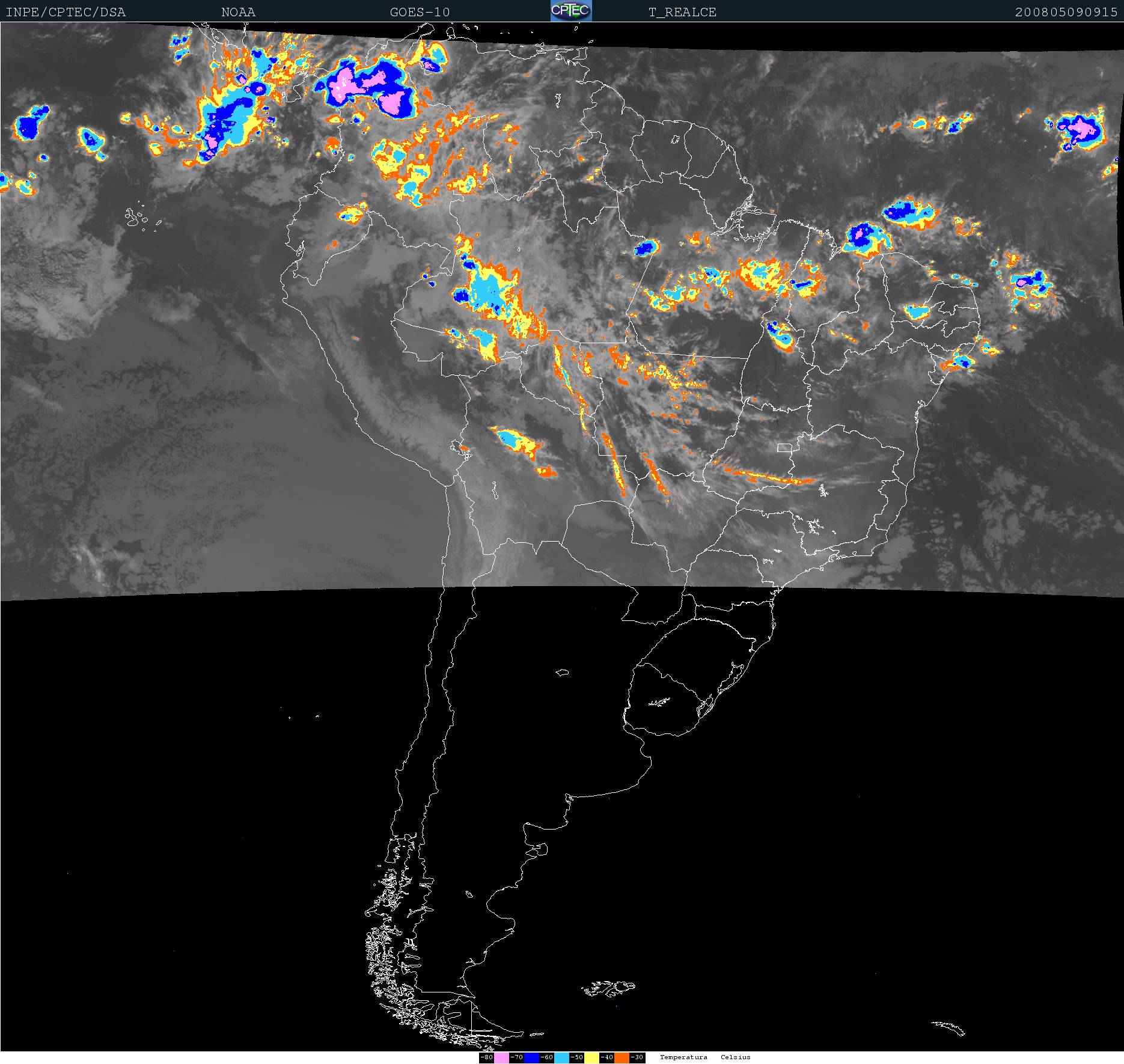This screenshot has height=1064, width=1124.
Task: Click the Celsius unit label
Action: tap(736, 1057)
